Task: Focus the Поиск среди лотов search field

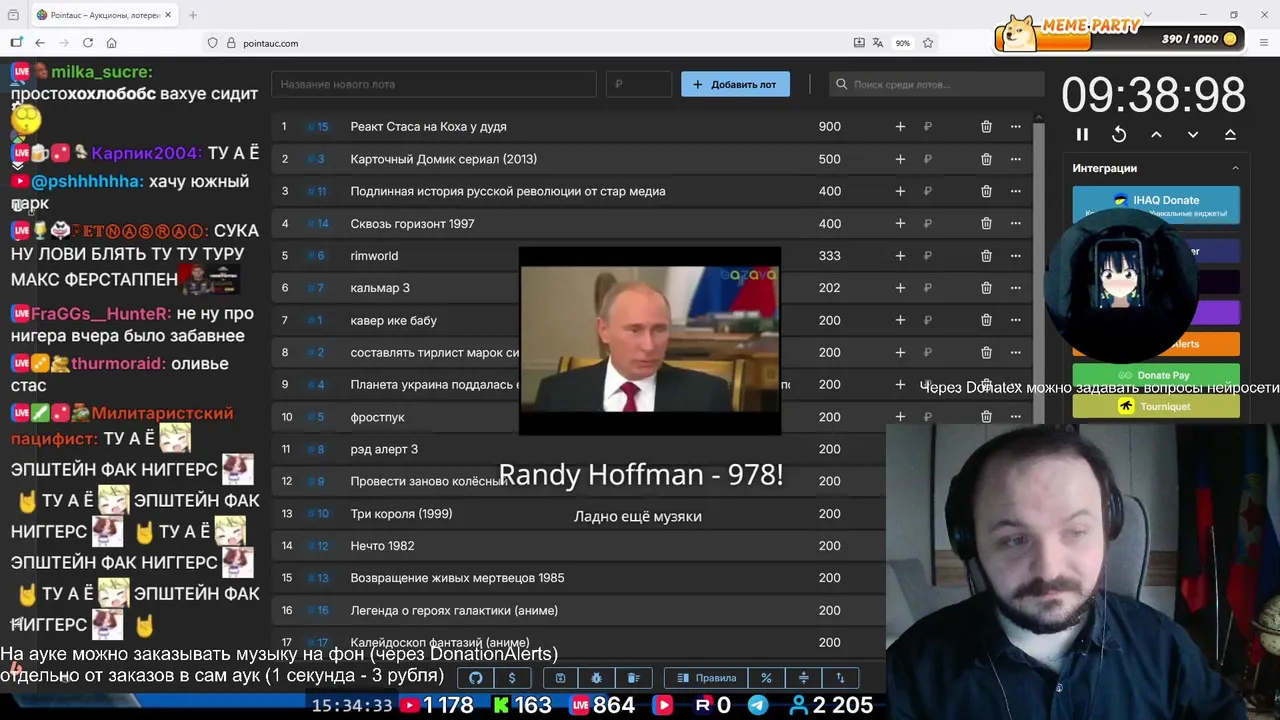Action: click(936, 84)
